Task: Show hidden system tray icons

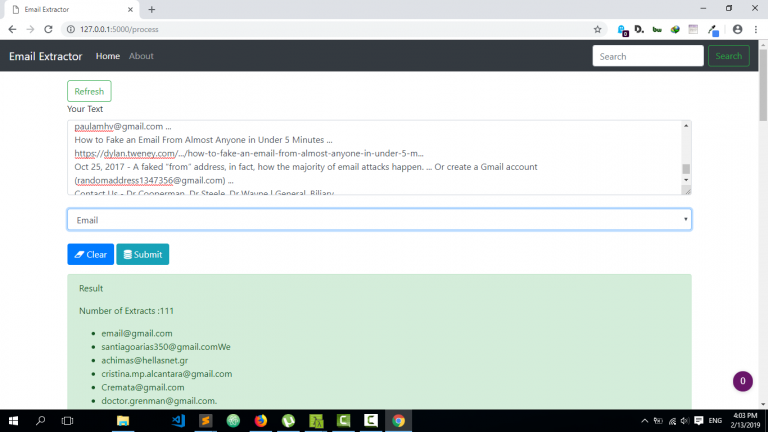Action: pos(645,421)
